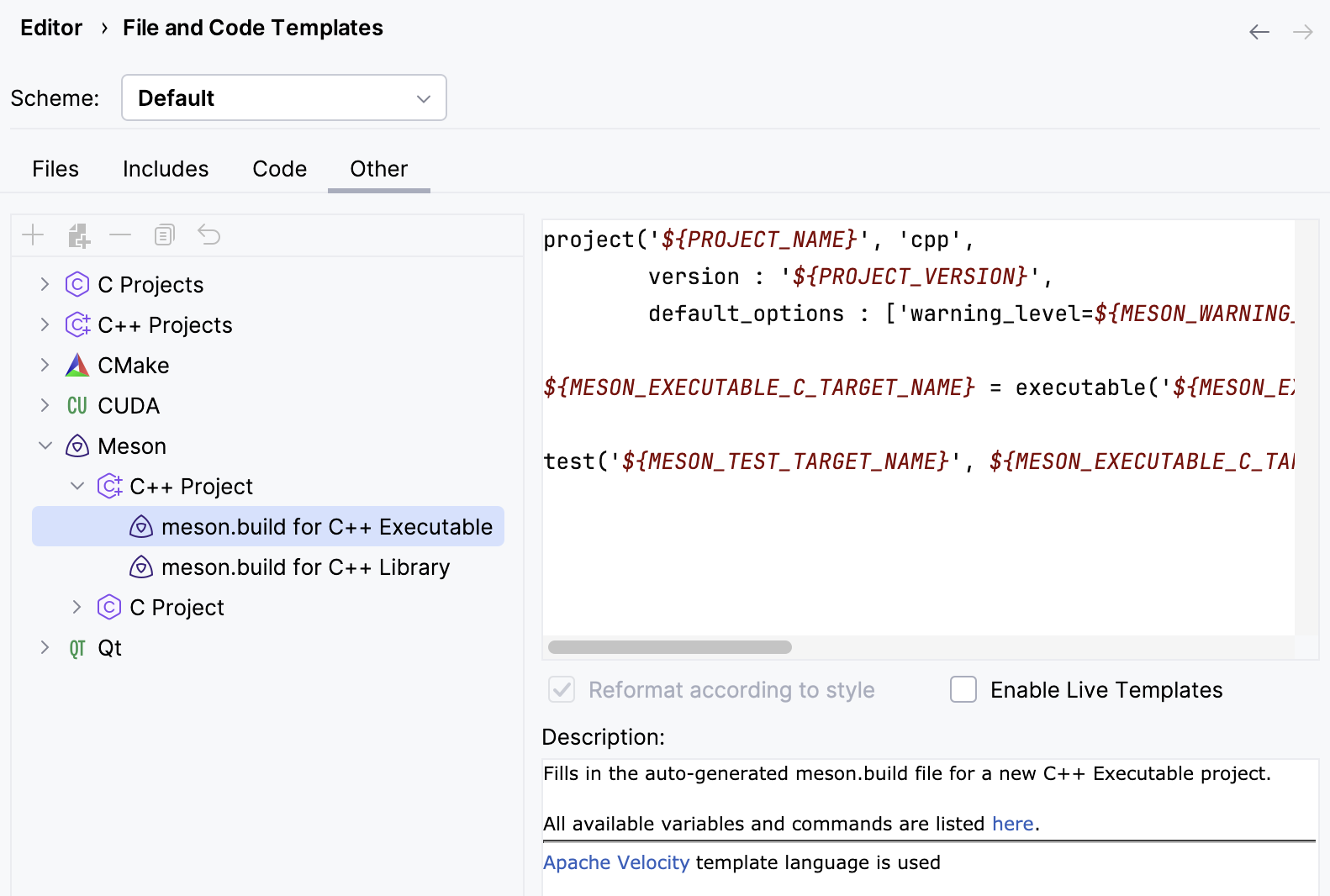Screen dimensions: 1330x896
Task: Expand the C Projects tree node
Action: 45,285
